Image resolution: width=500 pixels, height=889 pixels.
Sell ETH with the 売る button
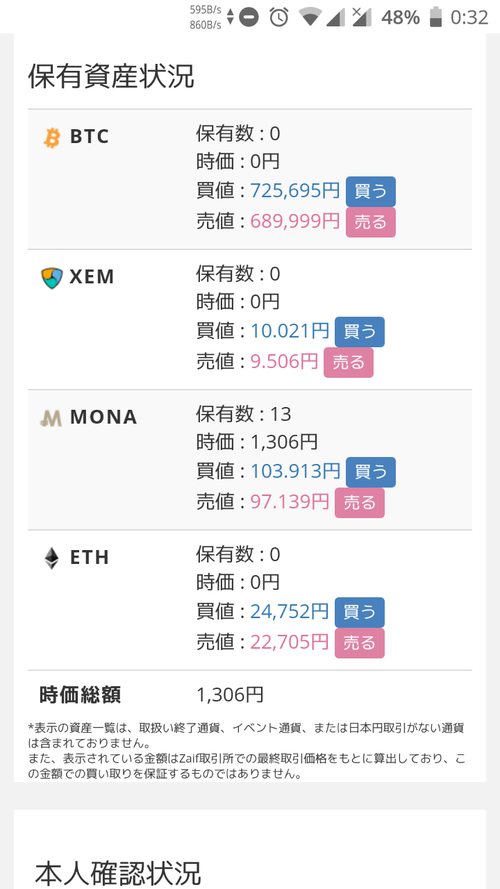[359, 643]
